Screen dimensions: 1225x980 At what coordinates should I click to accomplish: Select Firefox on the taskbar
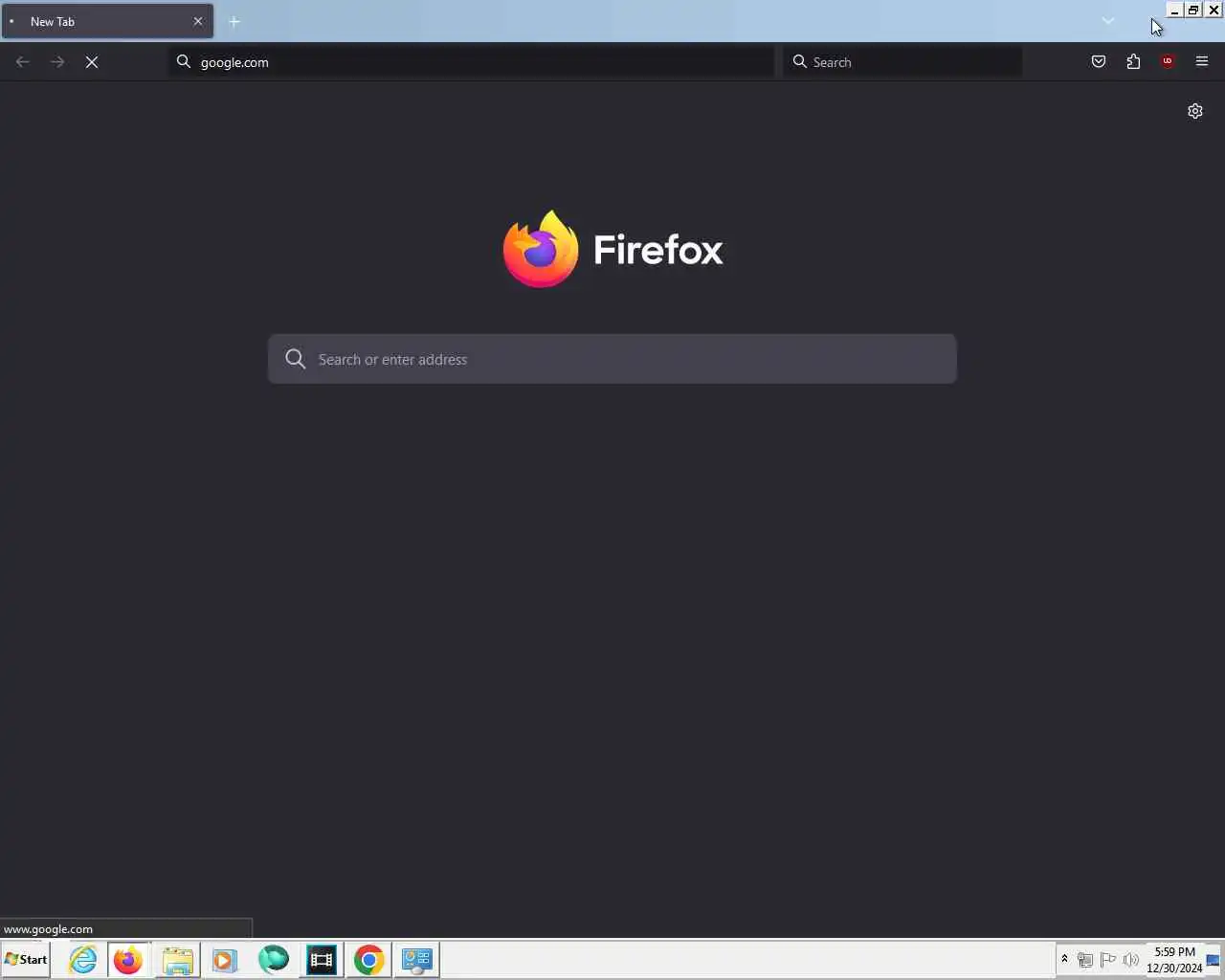tap(128, 960)
